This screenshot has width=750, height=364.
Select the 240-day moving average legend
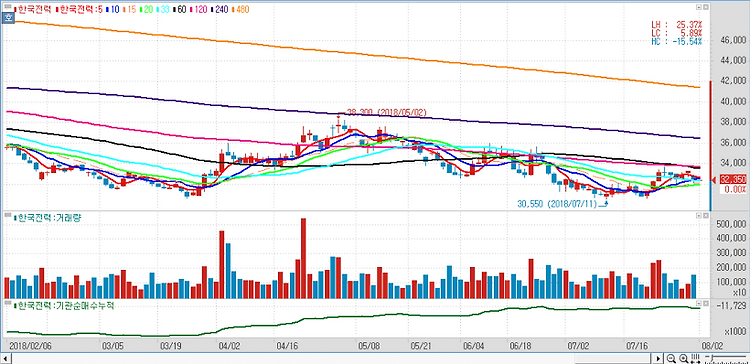(x=220, y=9)
